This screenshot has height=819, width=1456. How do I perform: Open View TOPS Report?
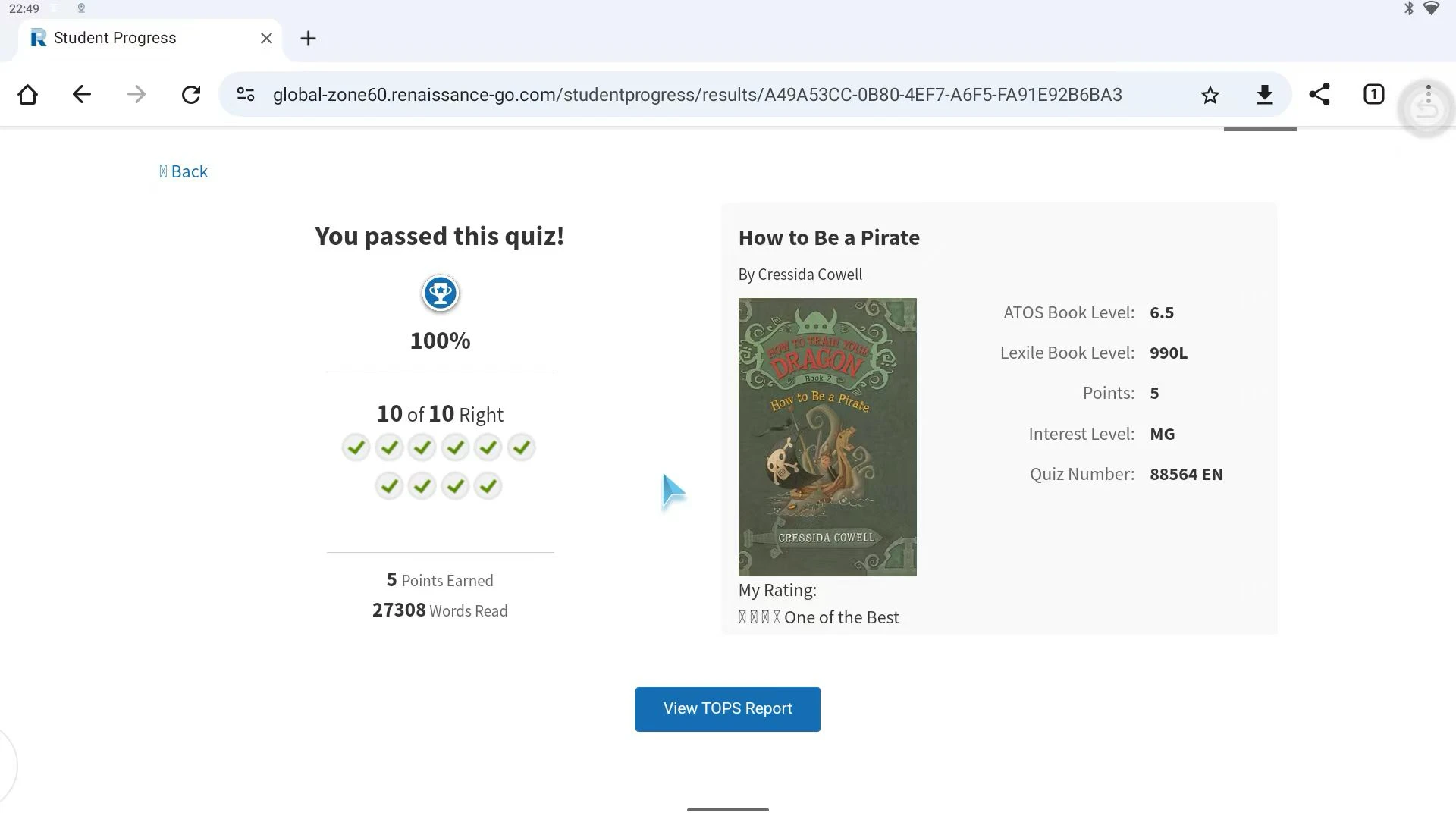pyautogui.click(x=727, y=709)
